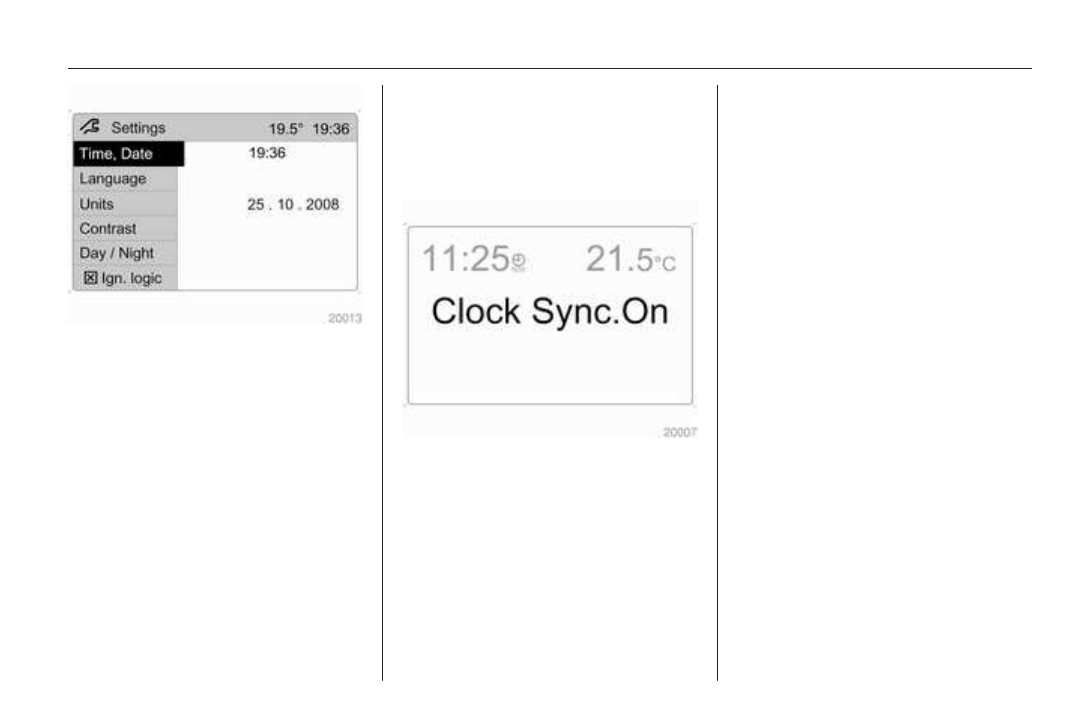Screen dimensions: 1077x720
Task: Click the 21.5 °C temperature readout
Action: 630,259
